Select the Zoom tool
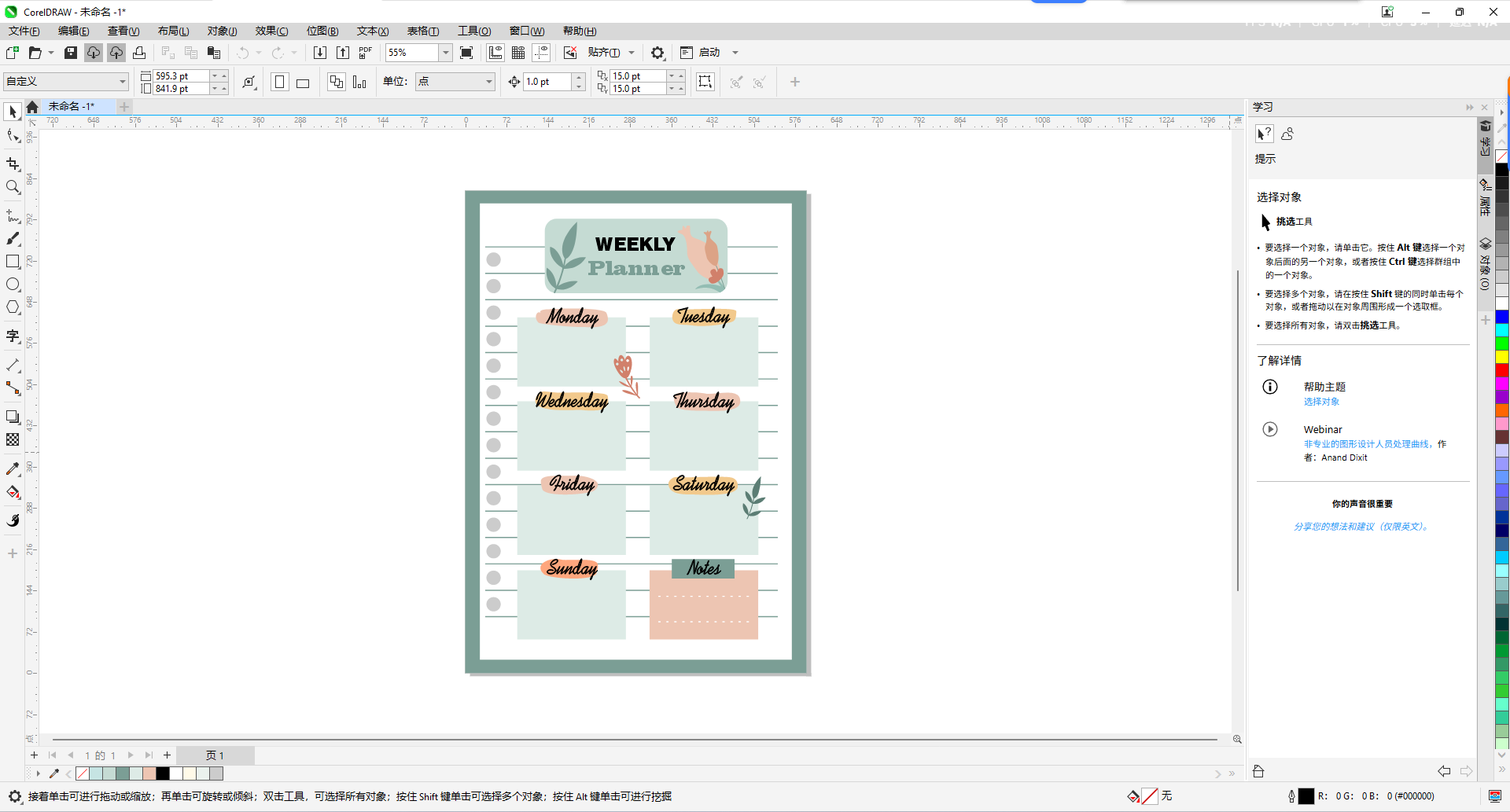This screenshot has width=1510, height=812. (x=13, y=187)
